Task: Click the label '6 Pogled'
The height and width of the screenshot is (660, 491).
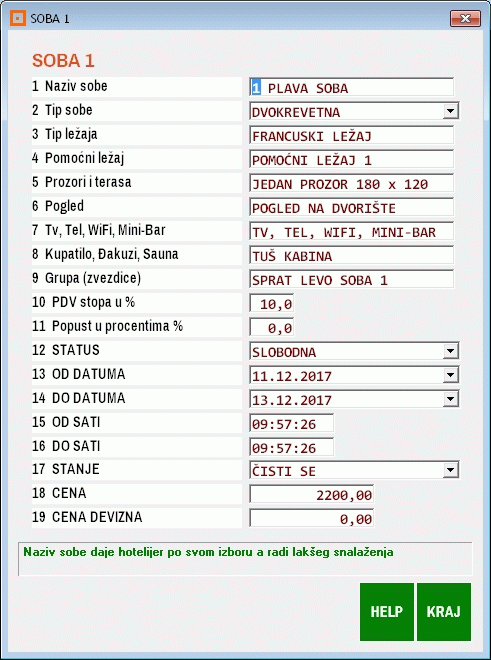Action: pyautogui.click(x=58, y=206)
